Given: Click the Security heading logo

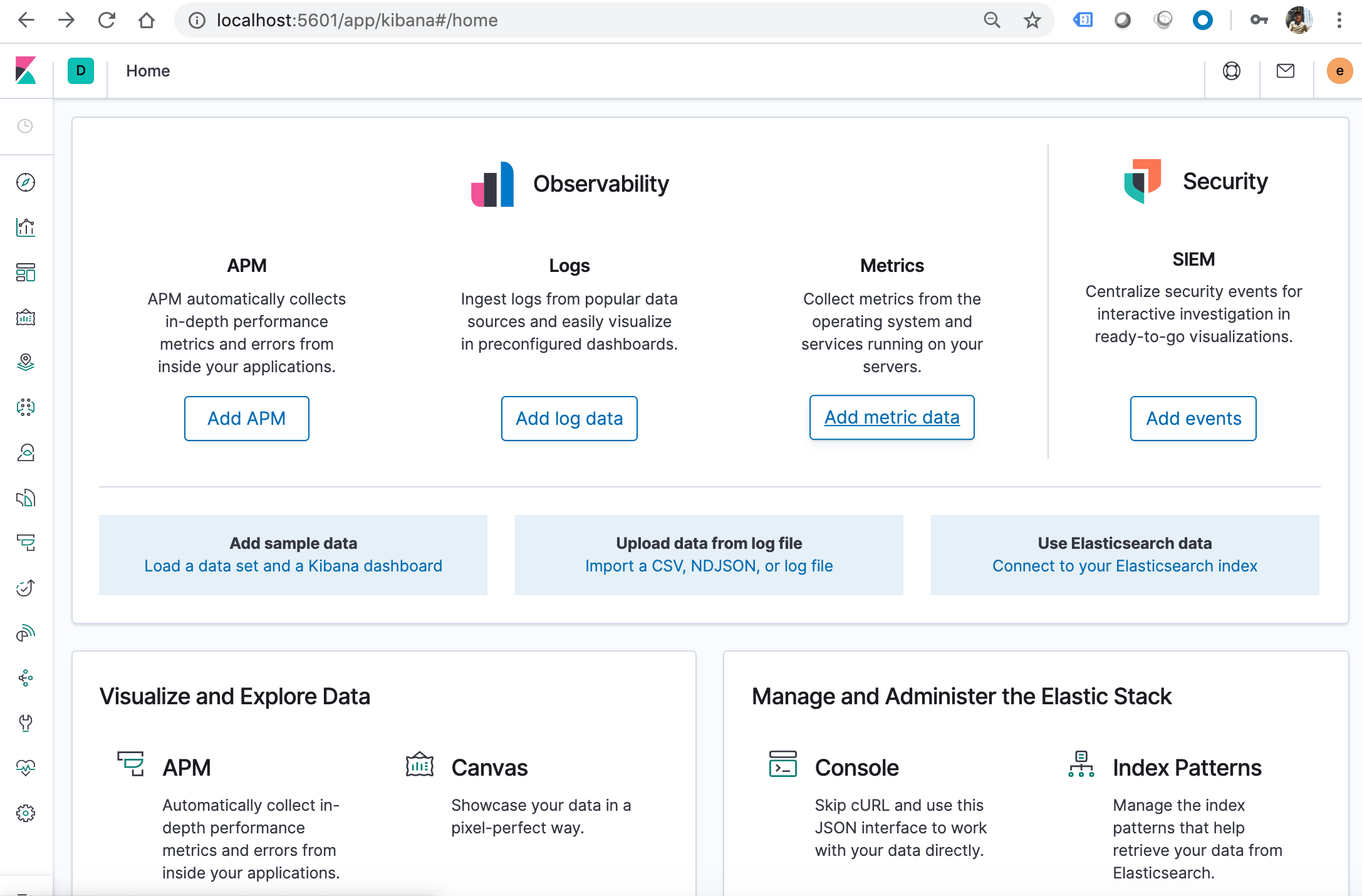Looking at the screenshot, I should pos(1143,181).
